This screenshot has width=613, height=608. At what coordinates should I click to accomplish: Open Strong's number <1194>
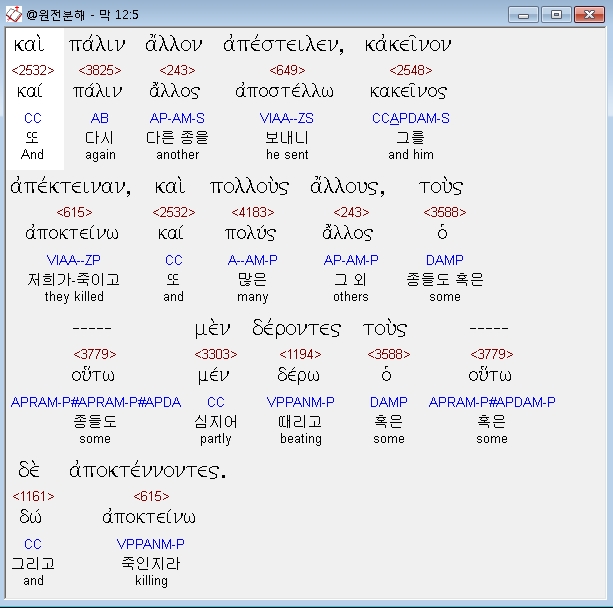pos(300,354)
